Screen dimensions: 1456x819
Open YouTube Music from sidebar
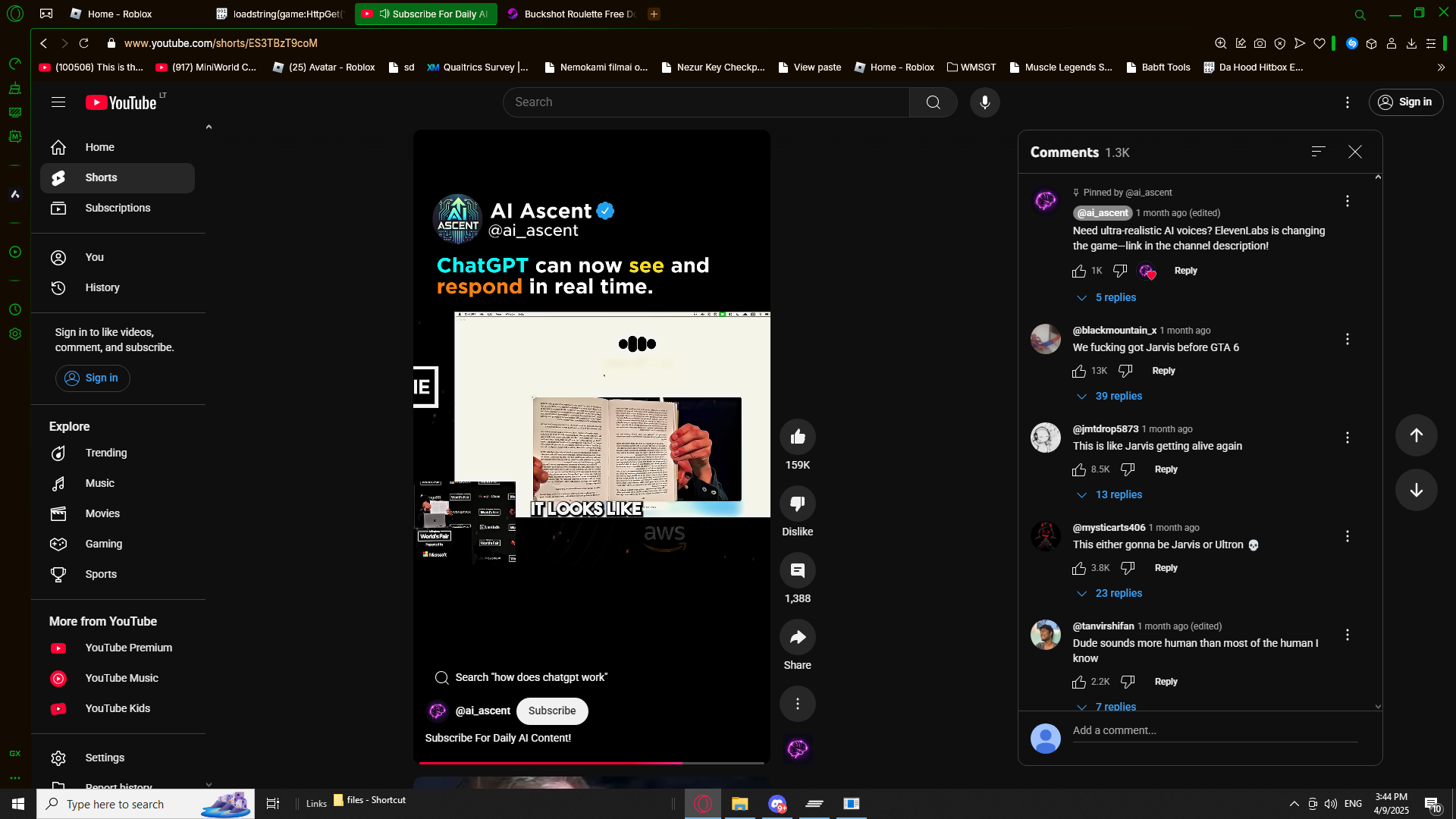coord(118,678)
